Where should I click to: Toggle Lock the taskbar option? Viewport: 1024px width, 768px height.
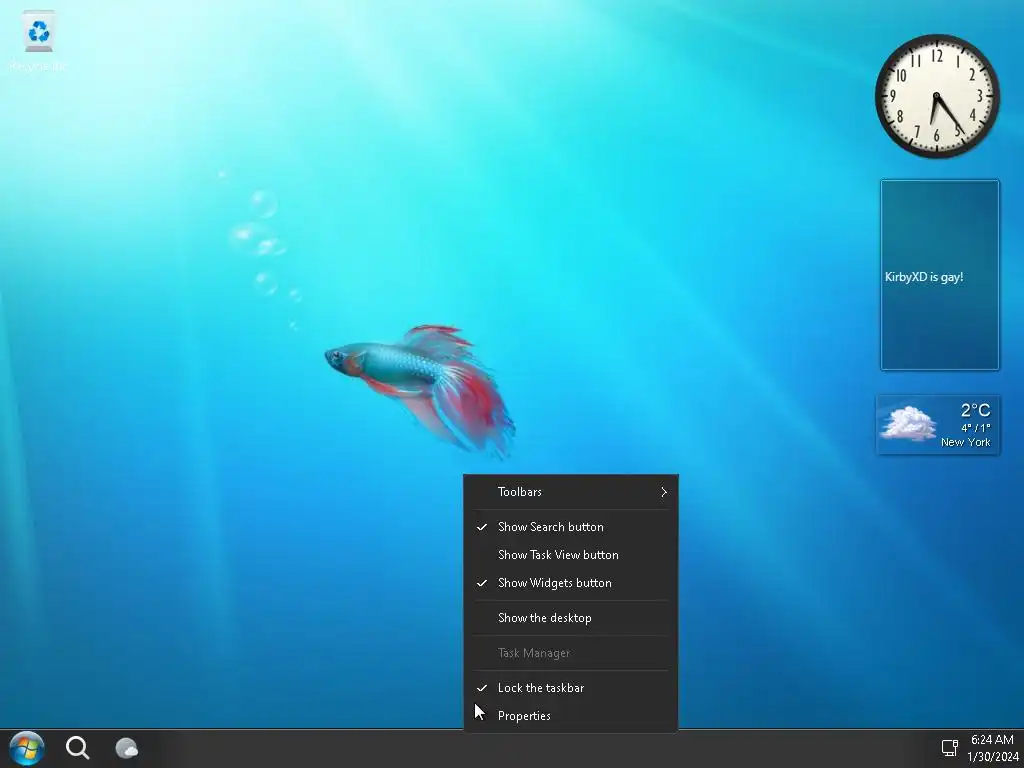(571, 688)
